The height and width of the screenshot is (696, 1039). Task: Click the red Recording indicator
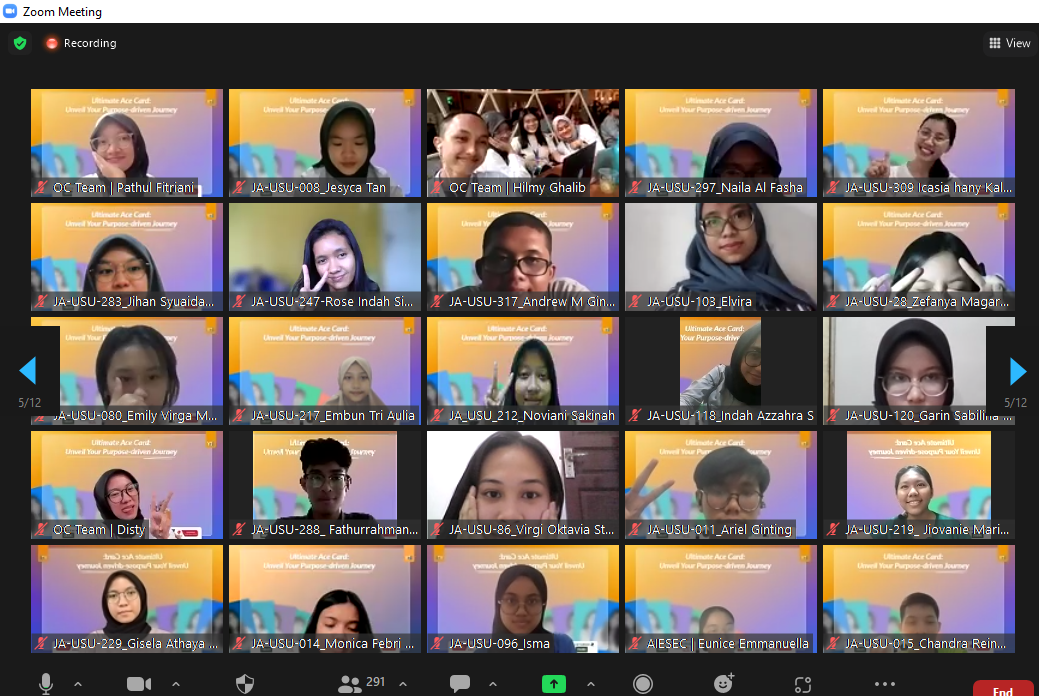[x=80, y=43]
